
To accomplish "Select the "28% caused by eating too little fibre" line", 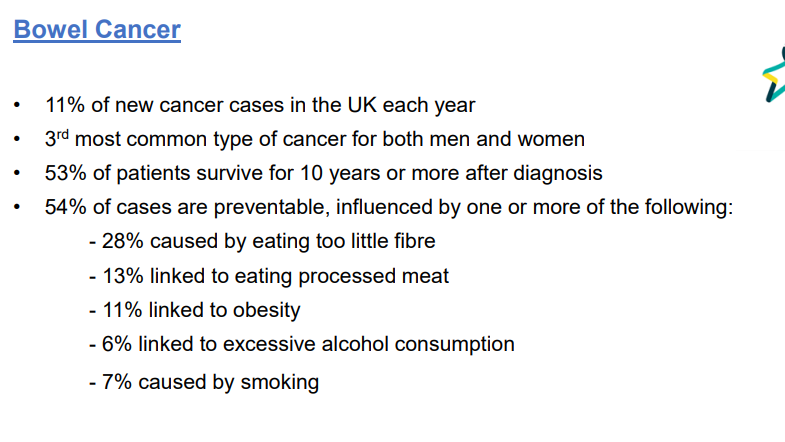I will coord(262,242).
